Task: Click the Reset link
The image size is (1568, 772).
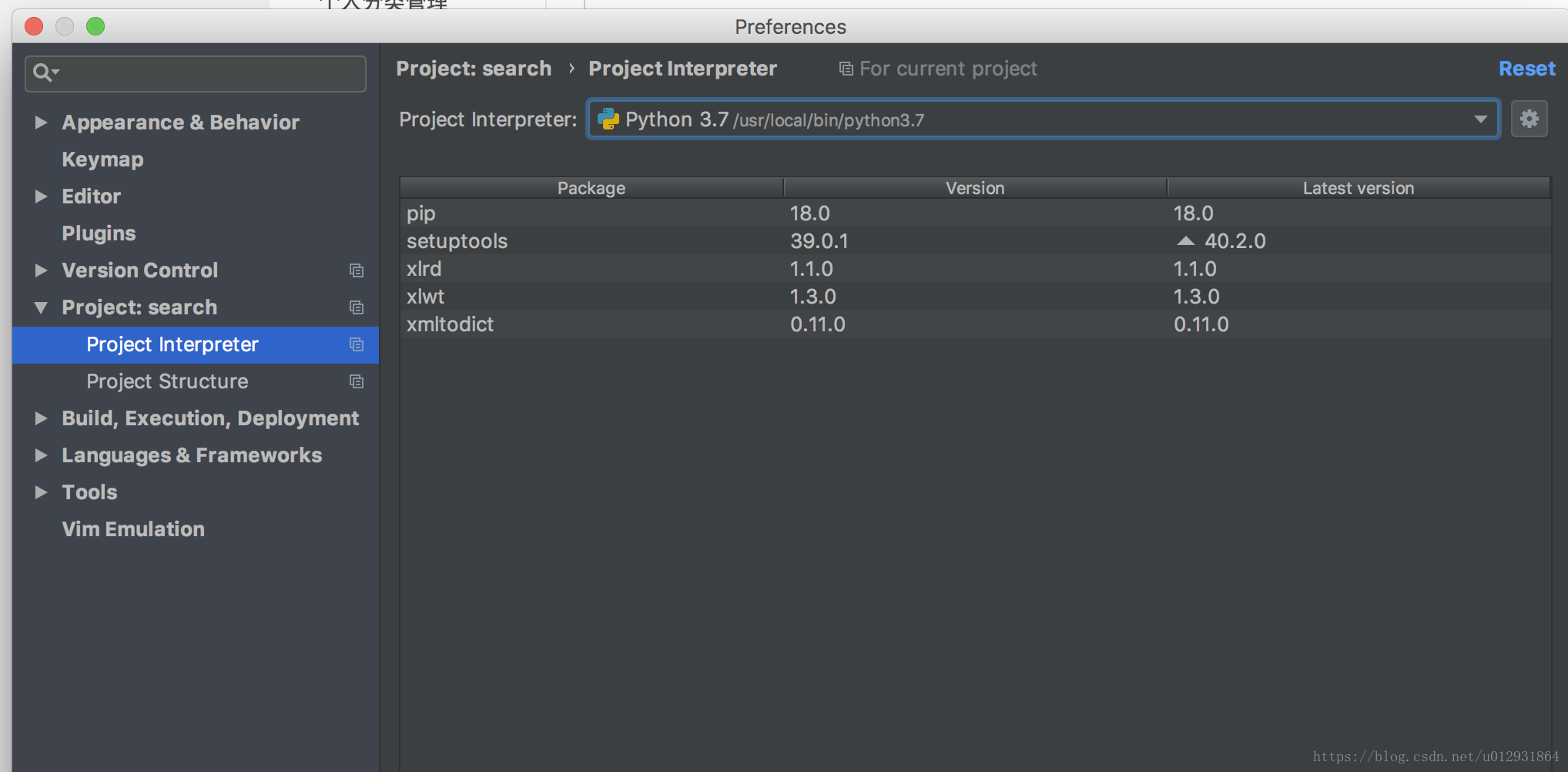Action: [x=1526, y=69]
